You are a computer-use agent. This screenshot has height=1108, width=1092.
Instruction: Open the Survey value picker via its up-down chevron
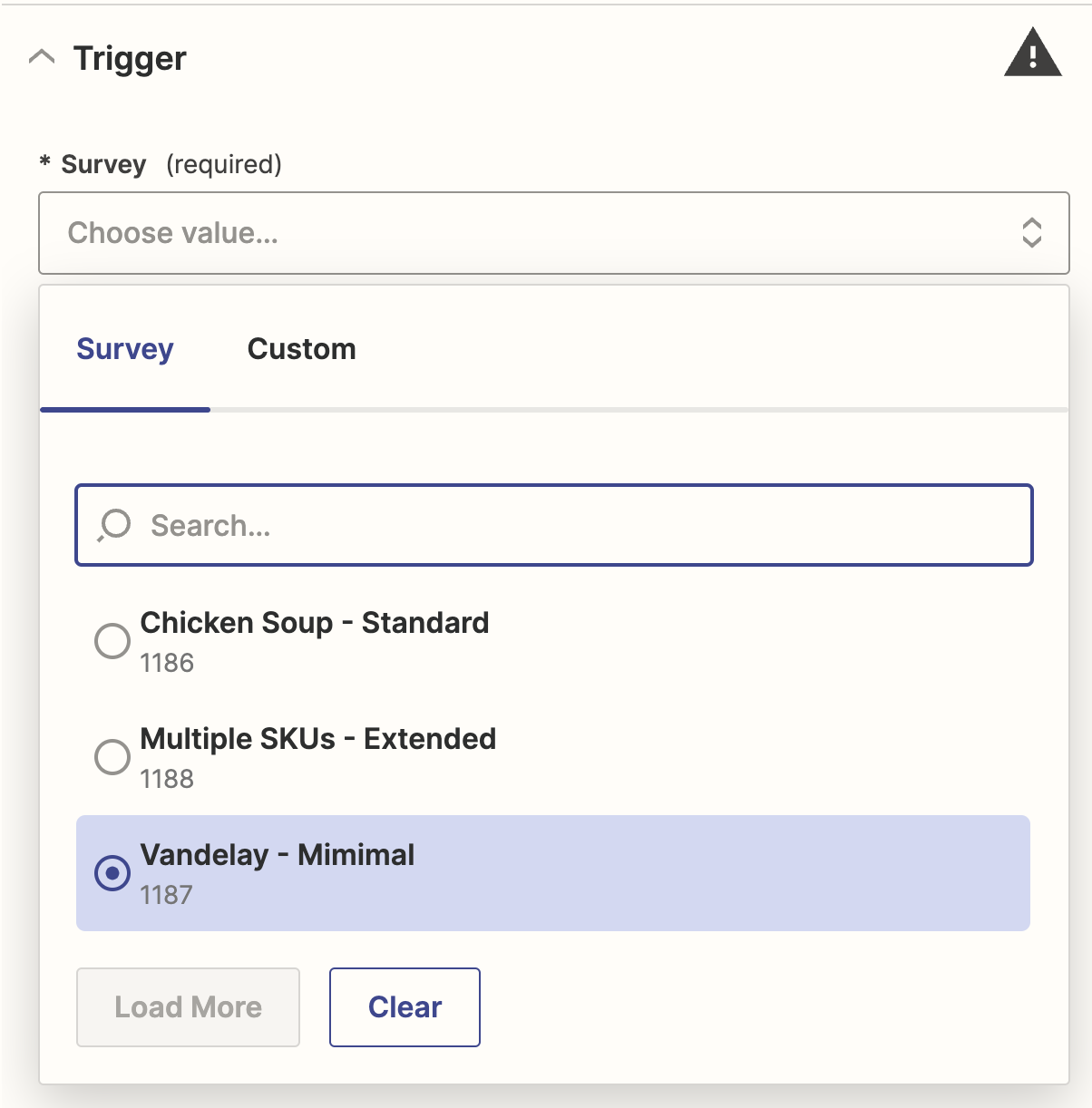[x=1031, y=233]
